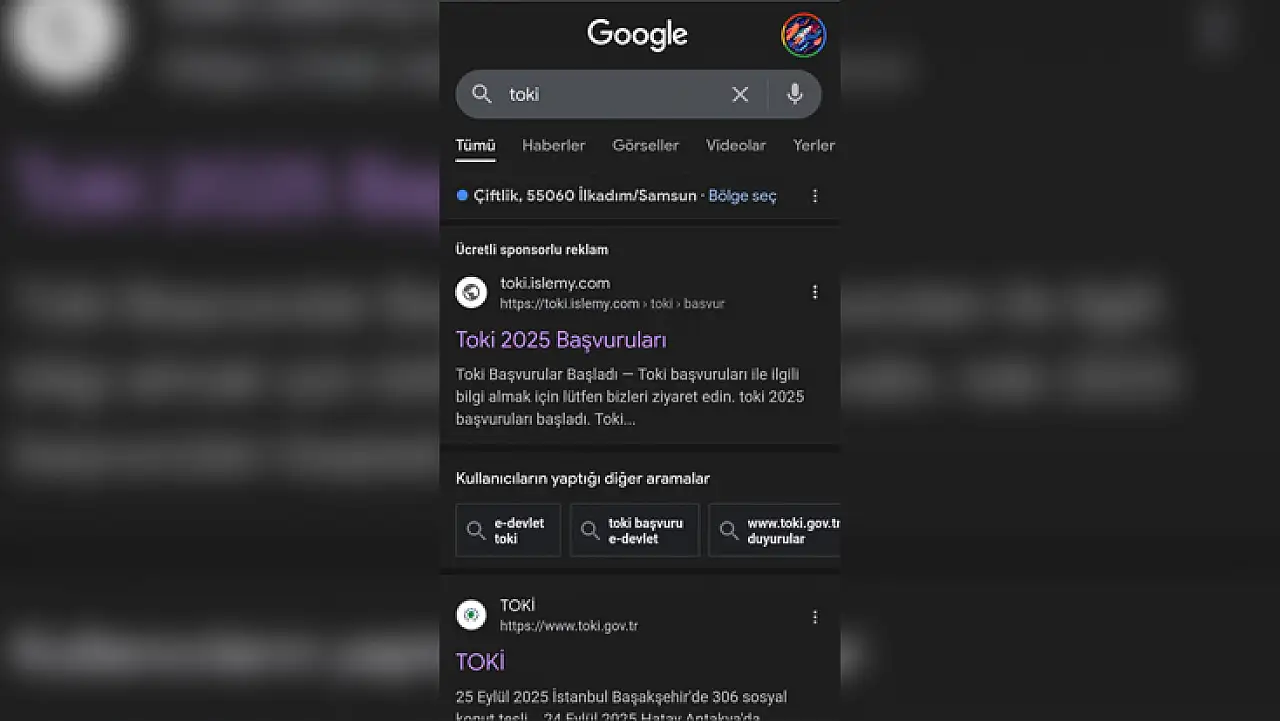Open the three-dot menu beside the location row
This screenshot has height=721, width=1280.
click(815, 196)
